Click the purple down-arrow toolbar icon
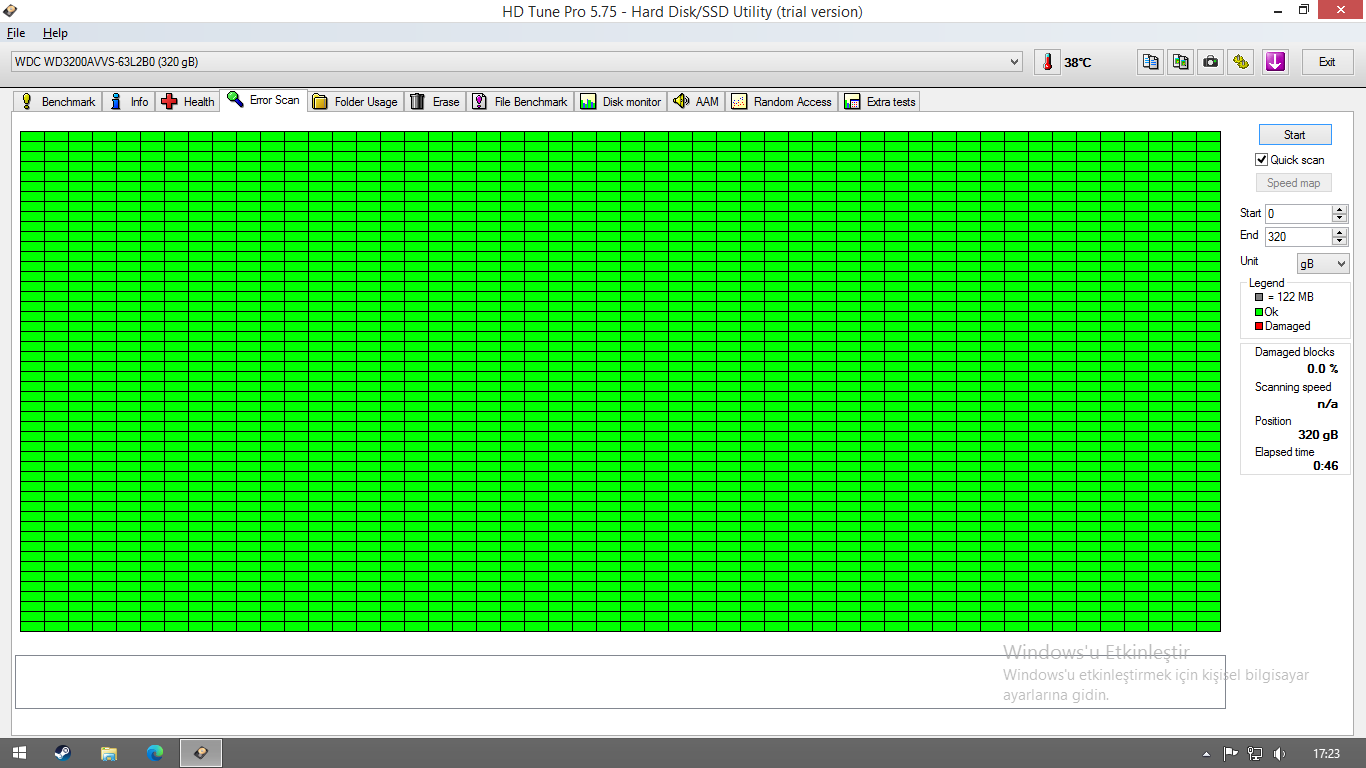Viewport: 1366px width, 768px height. (x=1275, y=62)
